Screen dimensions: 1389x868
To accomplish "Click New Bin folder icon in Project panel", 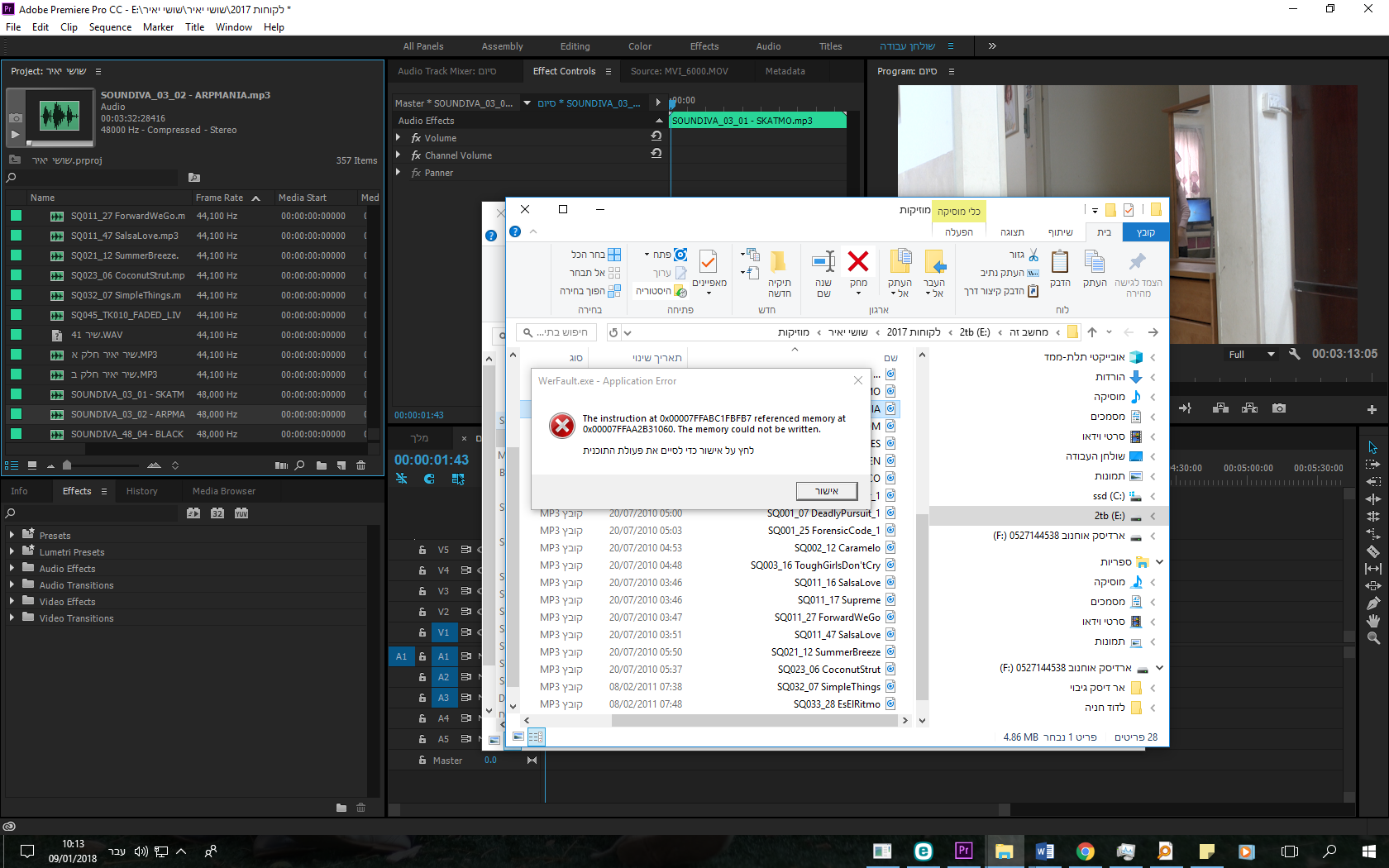I will pos(322,465).
